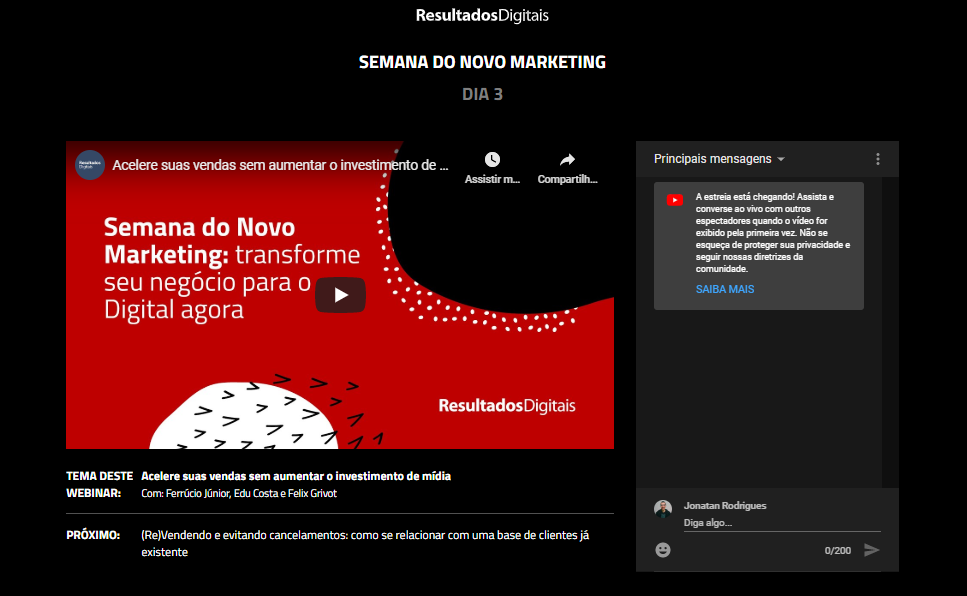Click the Share arrow icon

point(567,160)
